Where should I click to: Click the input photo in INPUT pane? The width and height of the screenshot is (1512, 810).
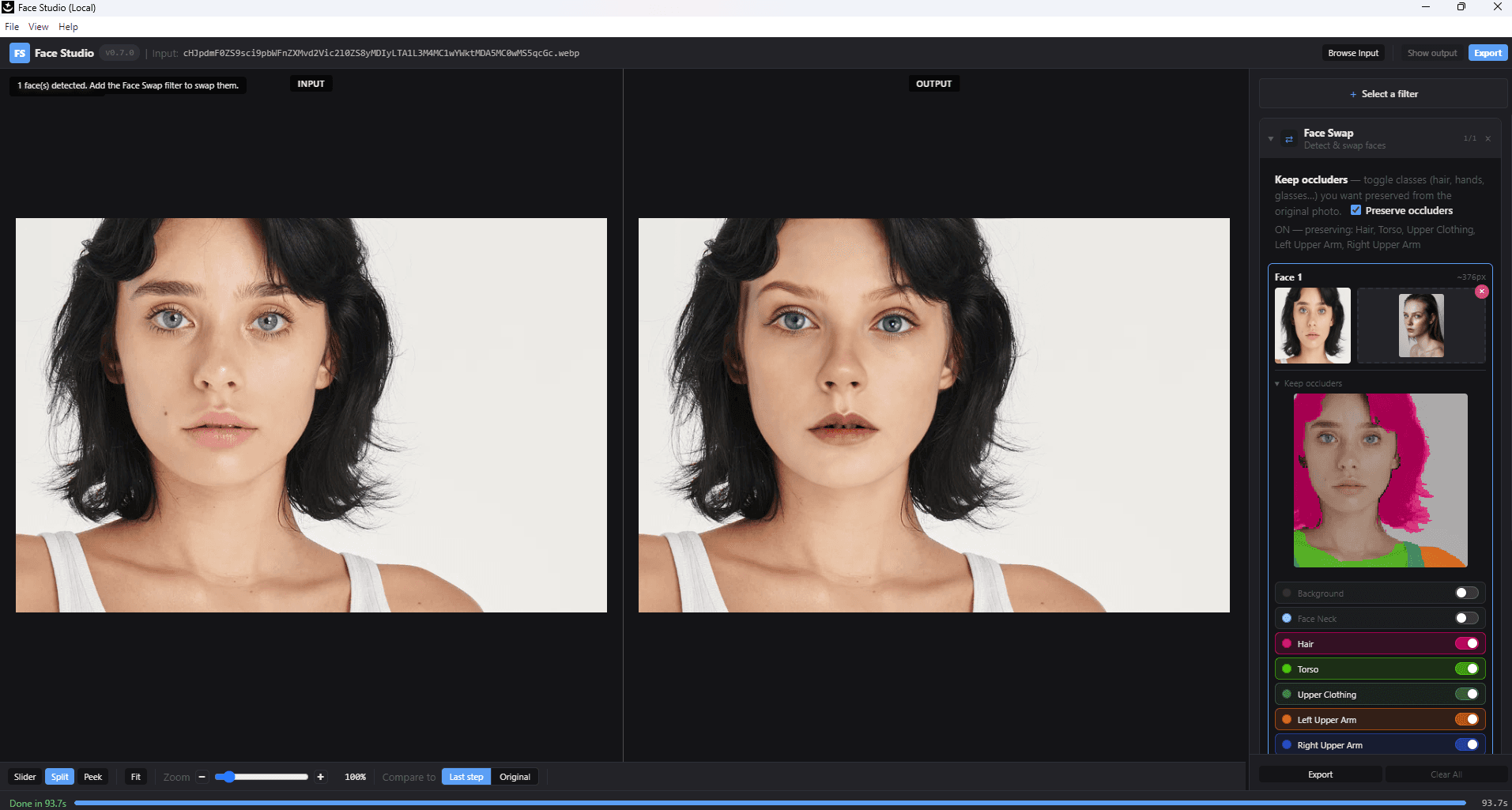click(311, 415)
